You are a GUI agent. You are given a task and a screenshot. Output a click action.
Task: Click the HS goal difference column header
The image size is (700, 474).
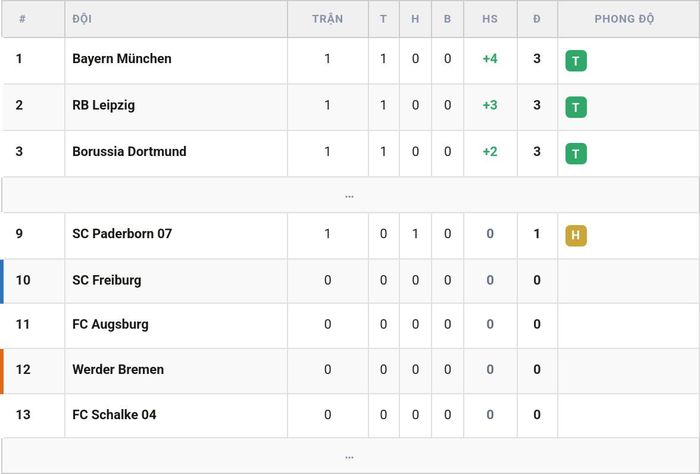tap(490, 19)
